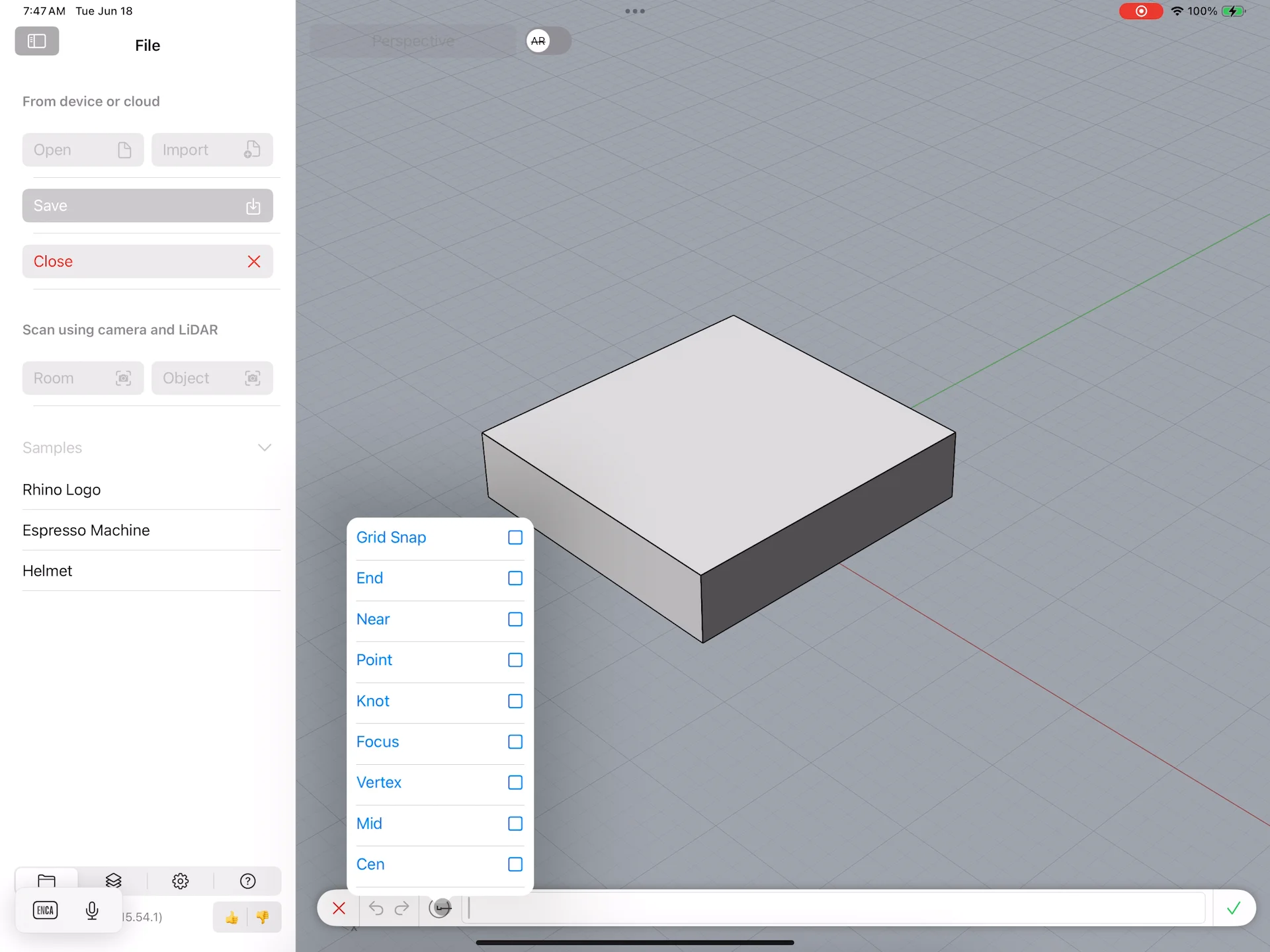Enable the End object snap checkbox
1270x952 pixels.
pyautogui.click(x=515, y=578)
